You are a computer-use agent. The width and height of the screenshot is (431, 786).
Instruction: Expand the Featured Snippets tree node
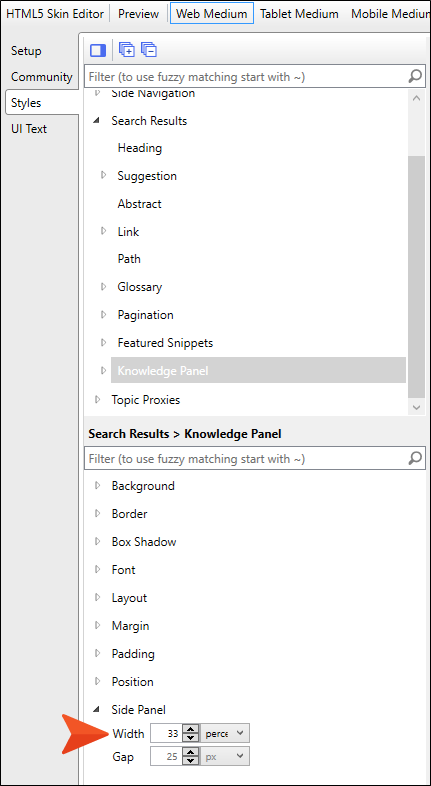pyautogui.click(x=104, y=343)
